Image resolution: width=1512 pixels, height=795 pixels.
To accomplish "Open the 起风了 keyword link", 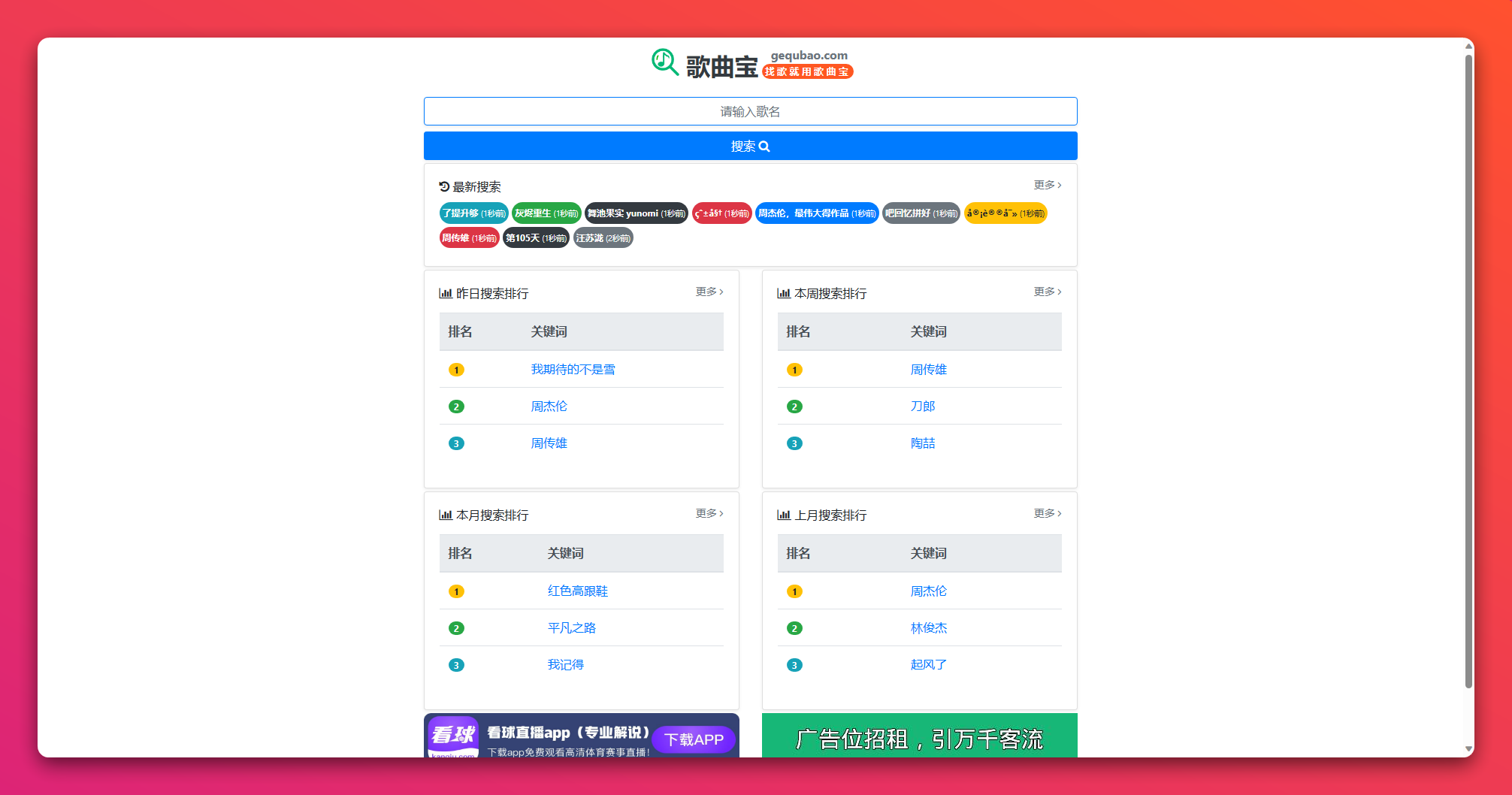I will coord(928,665).
